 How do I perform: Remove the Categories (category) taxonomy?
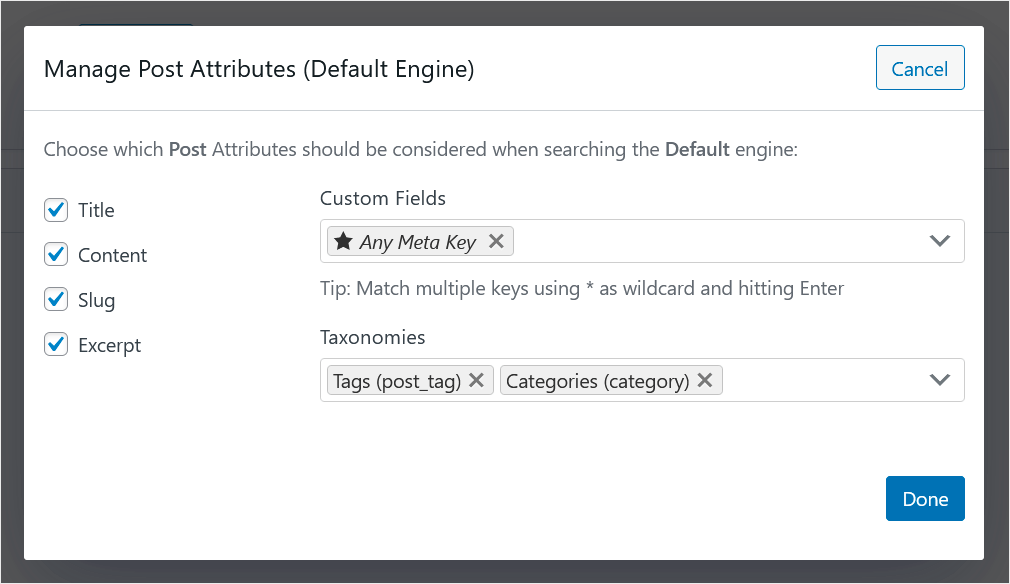point(705,380)
